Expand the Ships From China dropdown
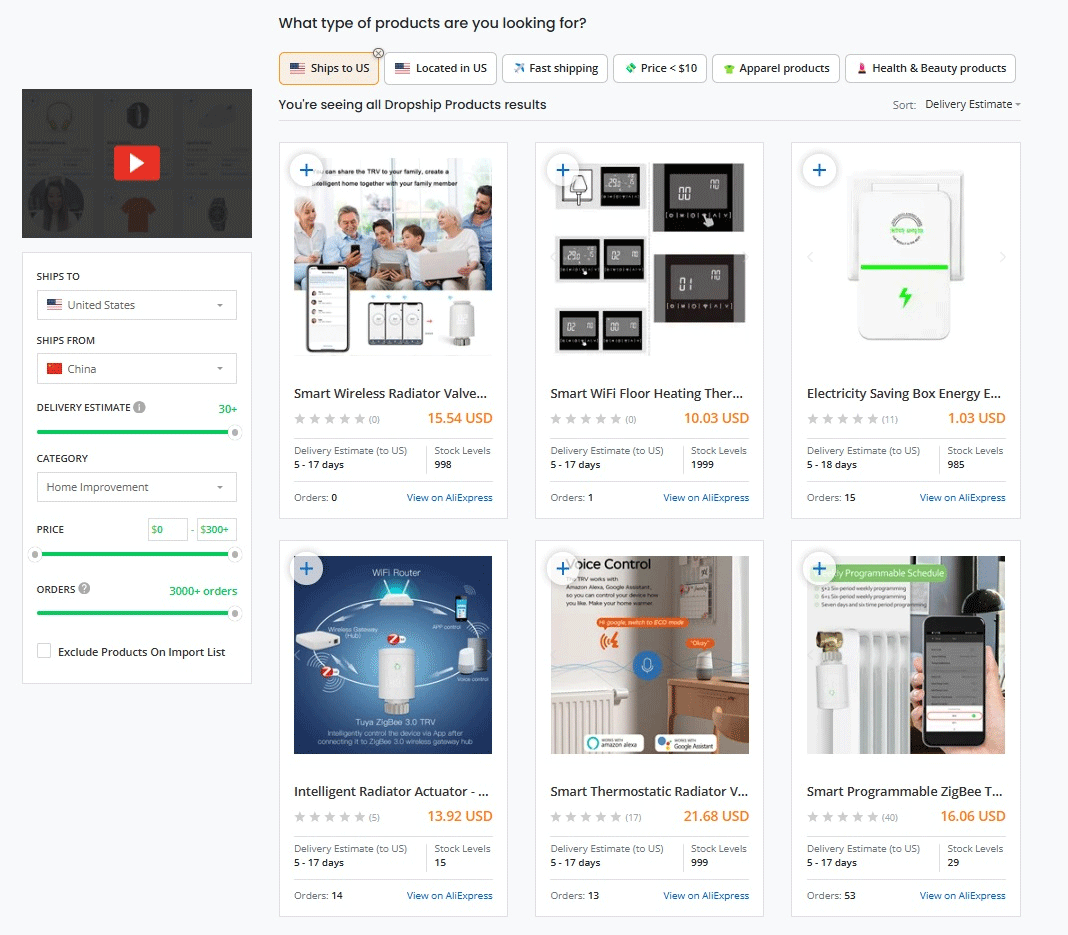 [136, 369]
